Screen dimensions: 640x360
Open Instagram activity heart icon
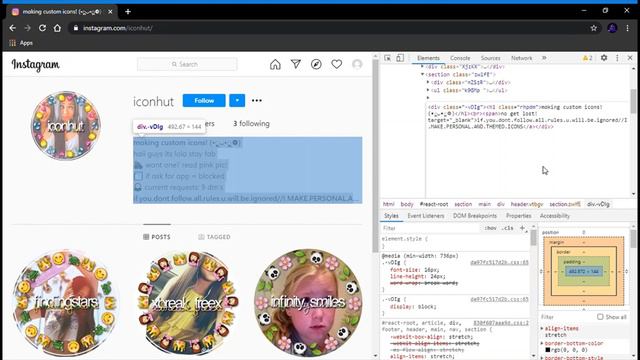coord(336,64)
